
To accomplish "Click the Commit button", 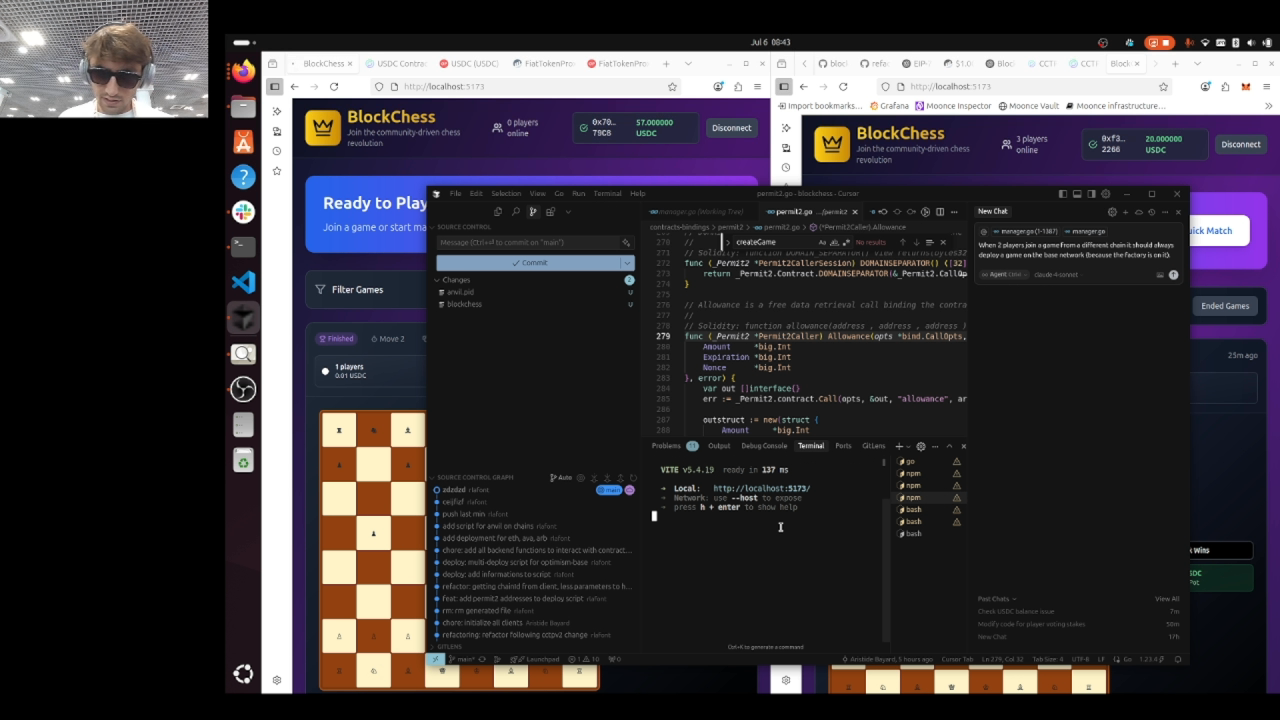I will pyautogui.click(x=529, y=263).
